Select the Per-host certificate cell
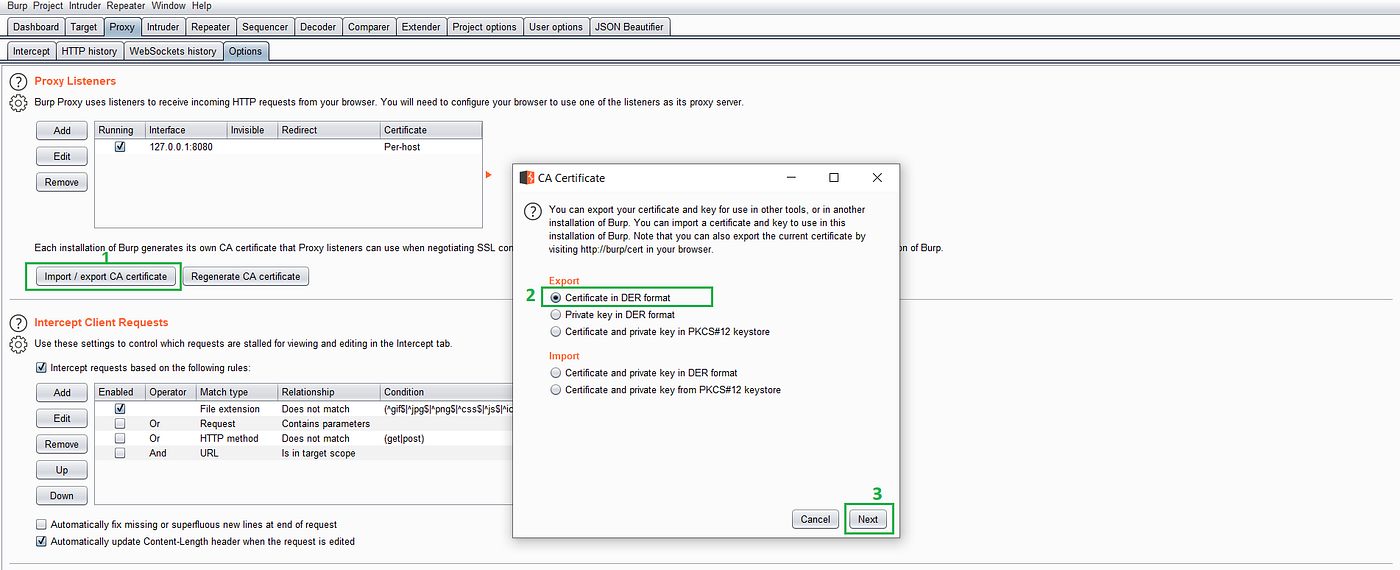The height and width of the screenshot is (570, 1400). point(431,146)
